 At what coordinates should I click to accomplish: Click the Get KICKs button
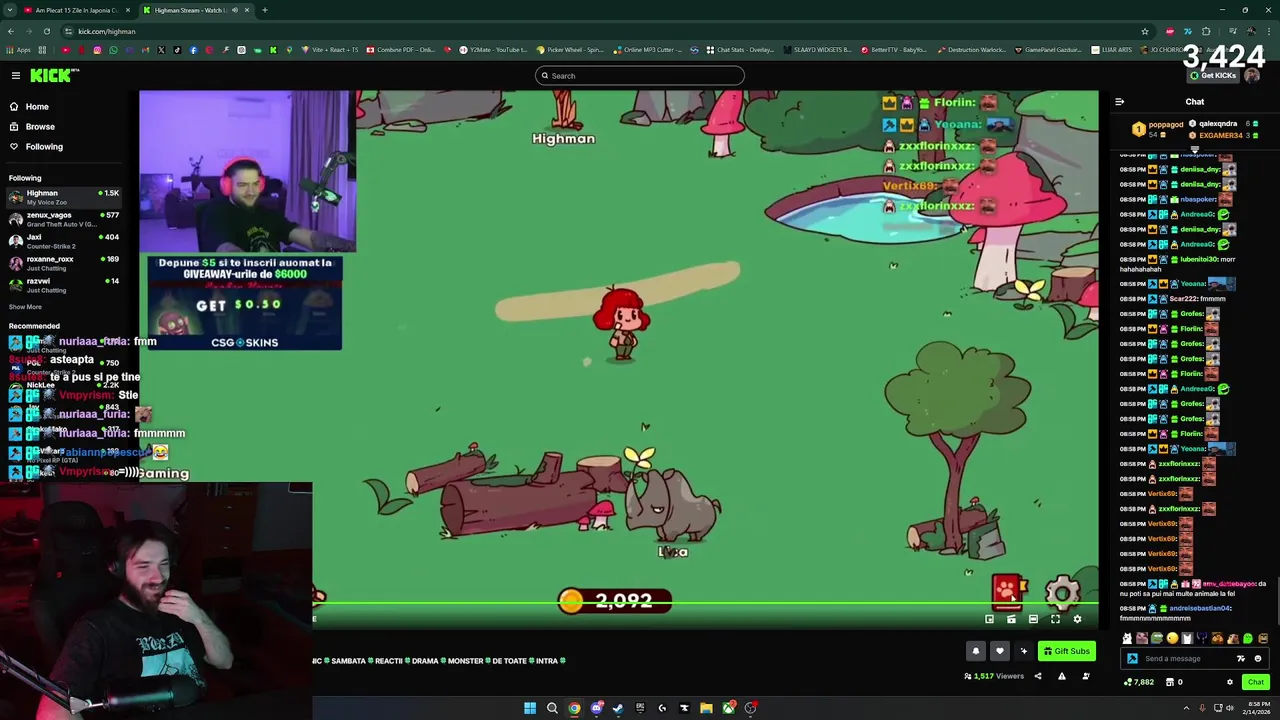click(x=1214, y=76)
